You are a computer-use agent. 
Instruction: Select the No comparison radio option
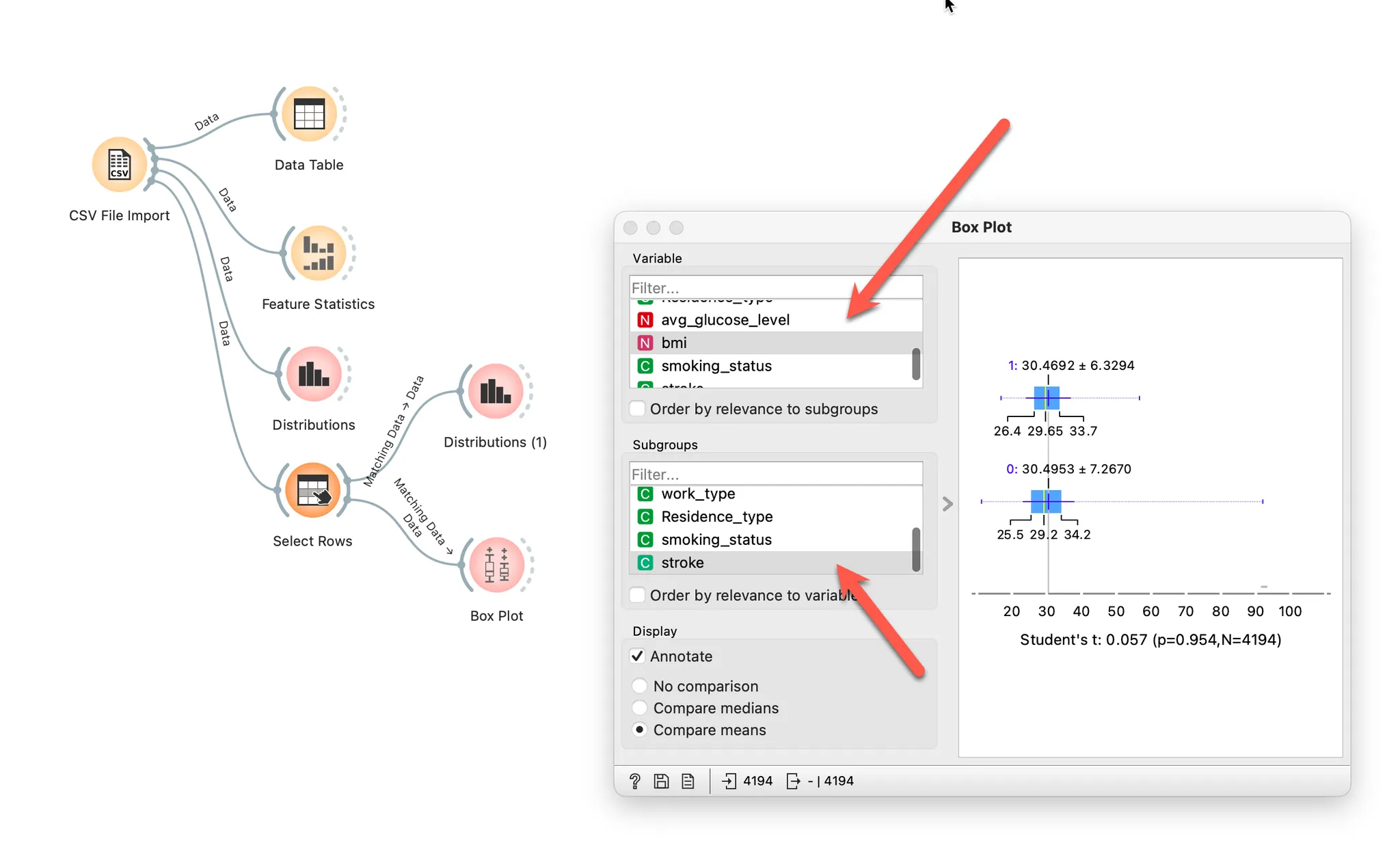pyautogui.click(x=640, y=686)
